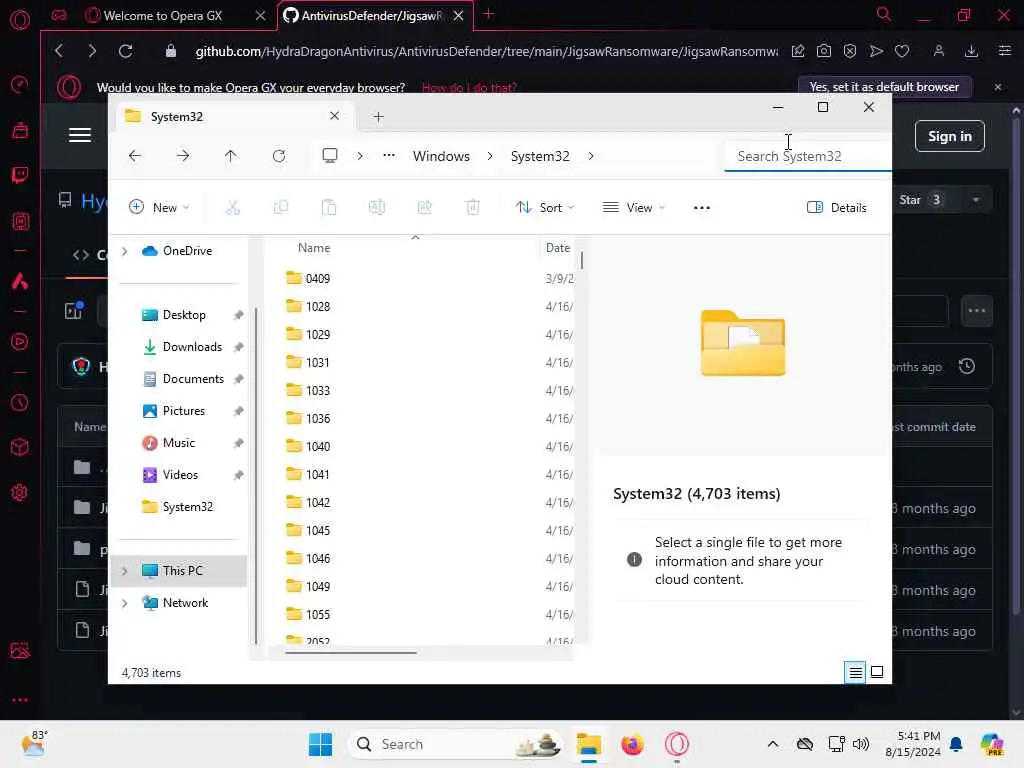Select Pictures in navigation pane
The width and height of the screenshot is (1024, 768).
click(184, 411)
